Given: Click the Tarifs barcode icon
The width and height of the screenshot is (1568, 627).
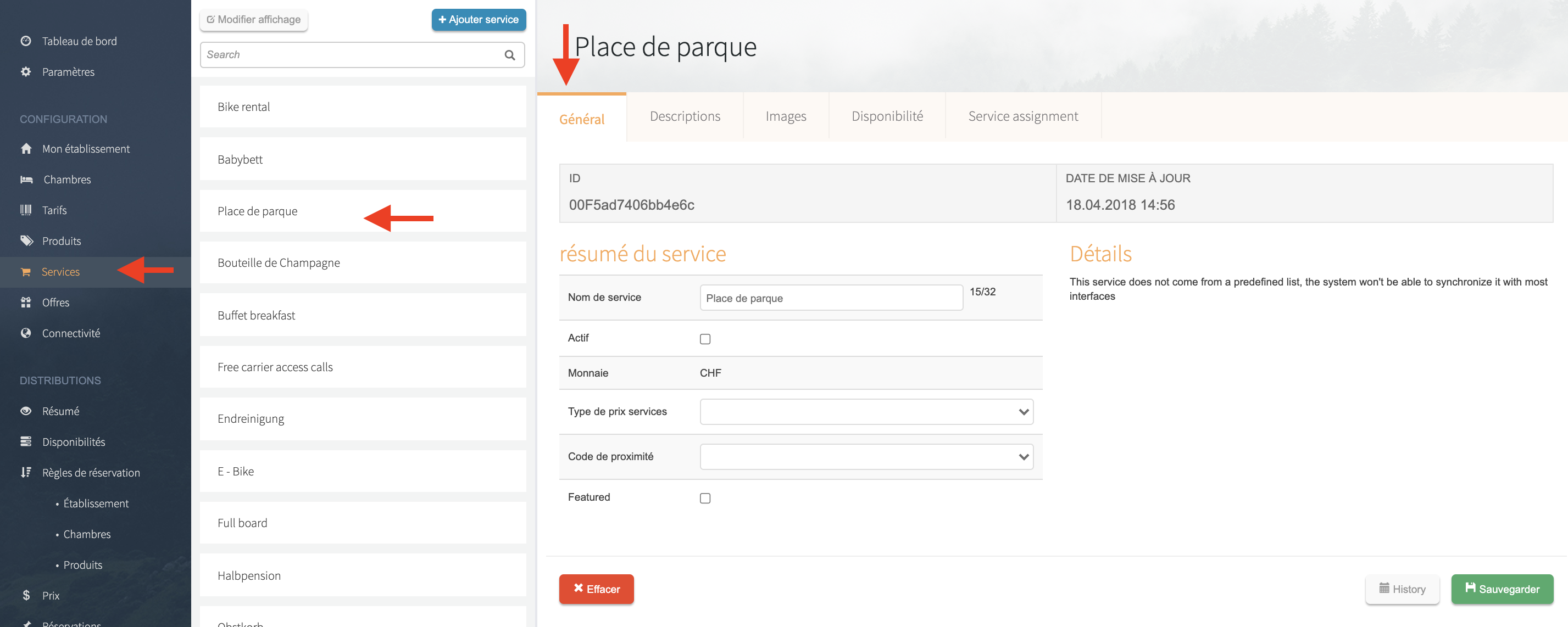Looking at the screenshot, I should coord(26,210).
